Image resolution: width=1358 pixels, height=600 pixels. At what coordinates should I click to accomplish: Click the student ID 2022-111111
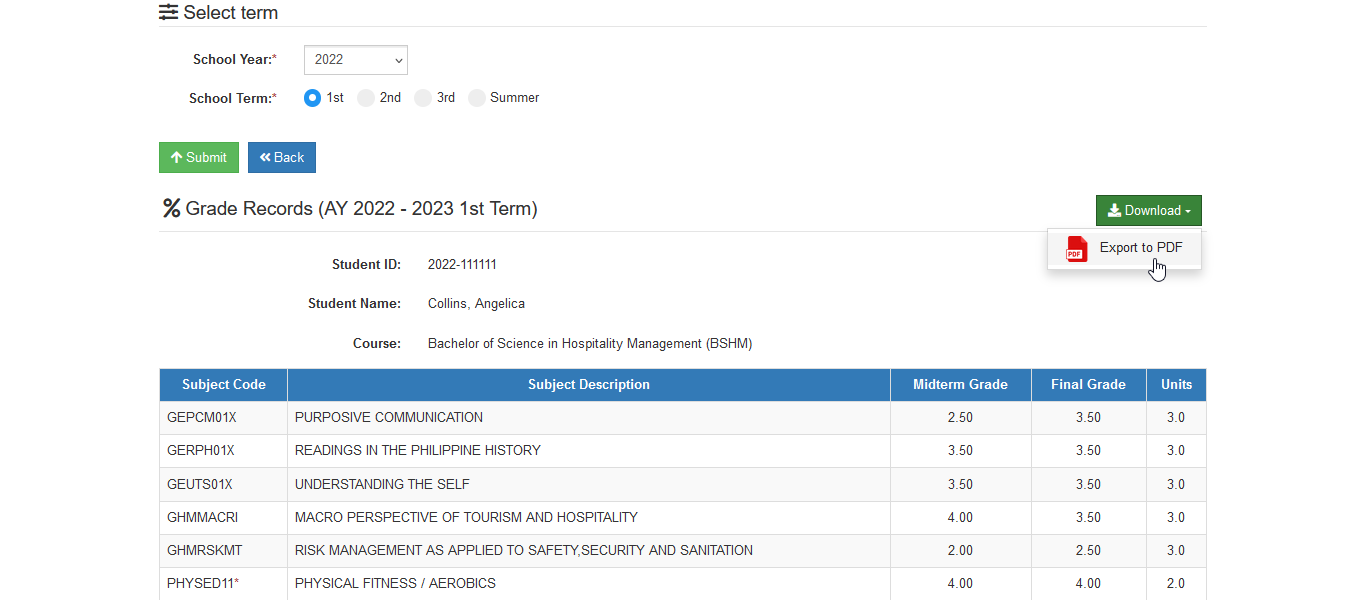462,265
